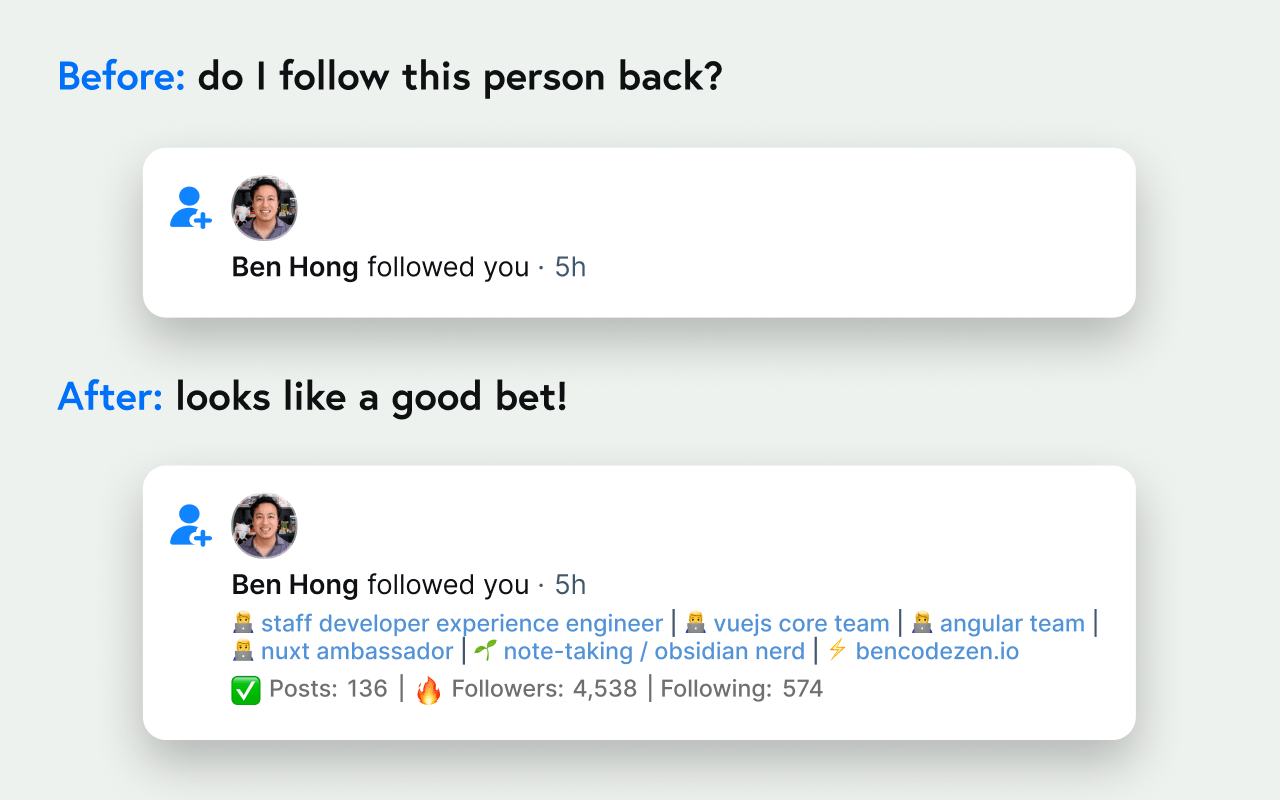
Task: Open the staff developer experience engineer link
Action: (x=462, y=624)
